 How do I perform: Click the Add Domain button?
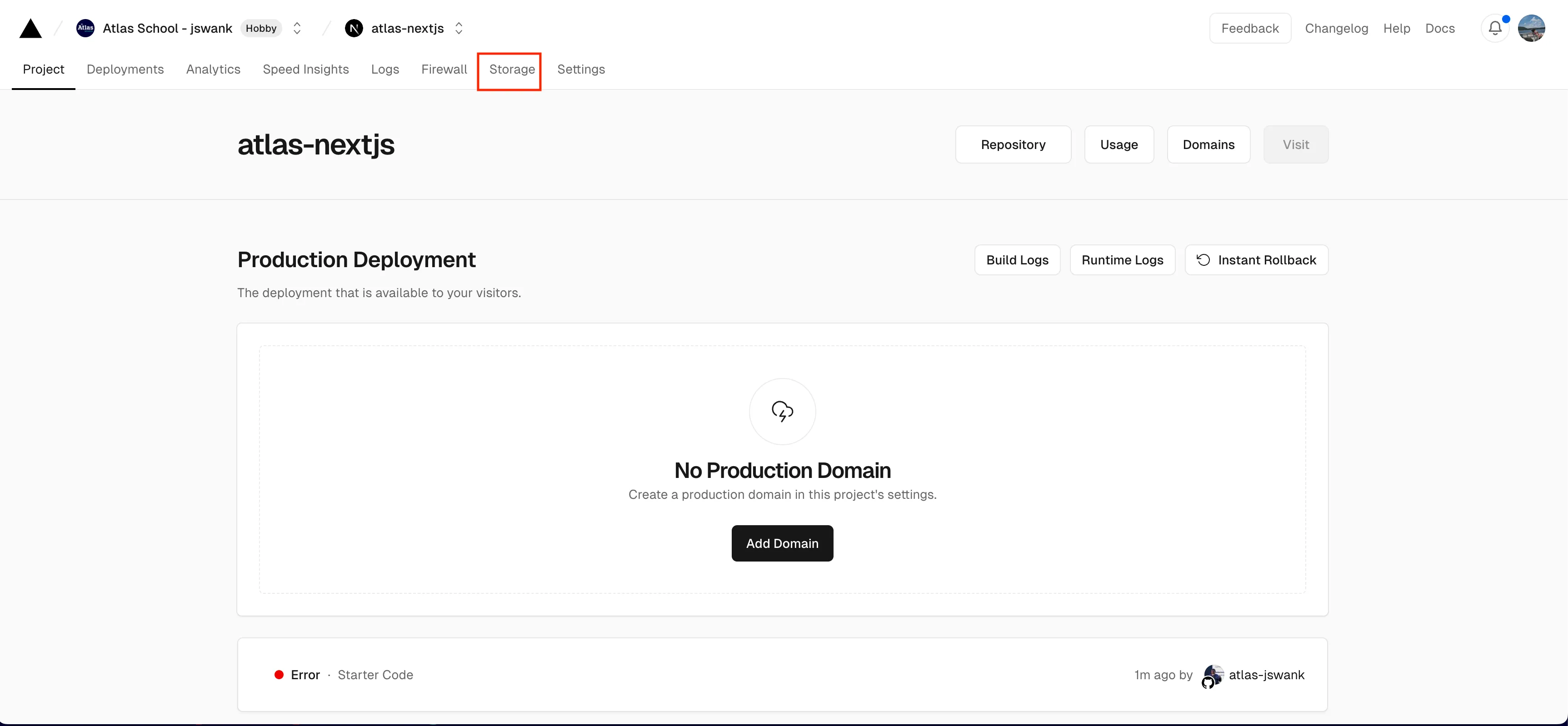(782, 543)
